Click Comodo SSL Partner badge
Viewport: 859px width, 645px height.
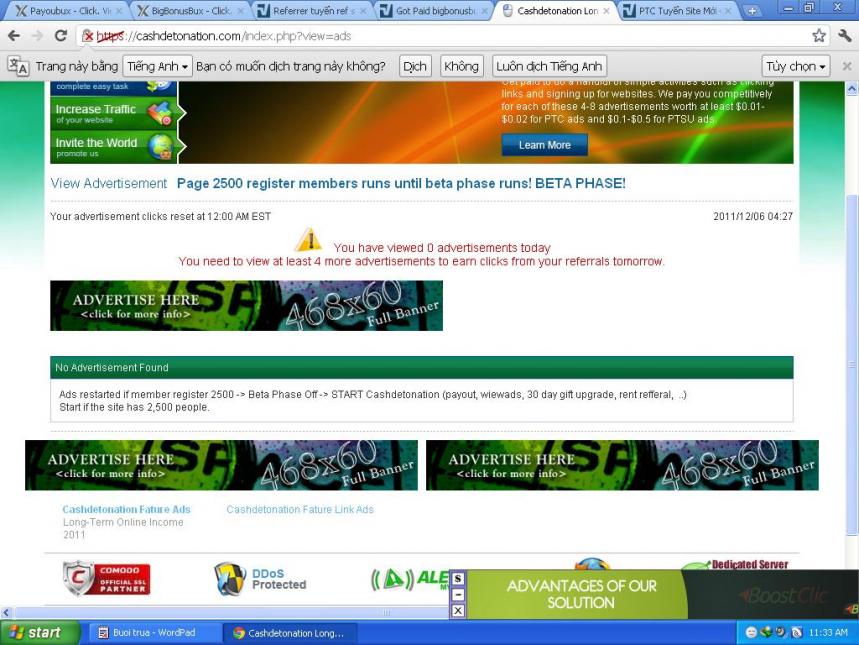point(107,579)
